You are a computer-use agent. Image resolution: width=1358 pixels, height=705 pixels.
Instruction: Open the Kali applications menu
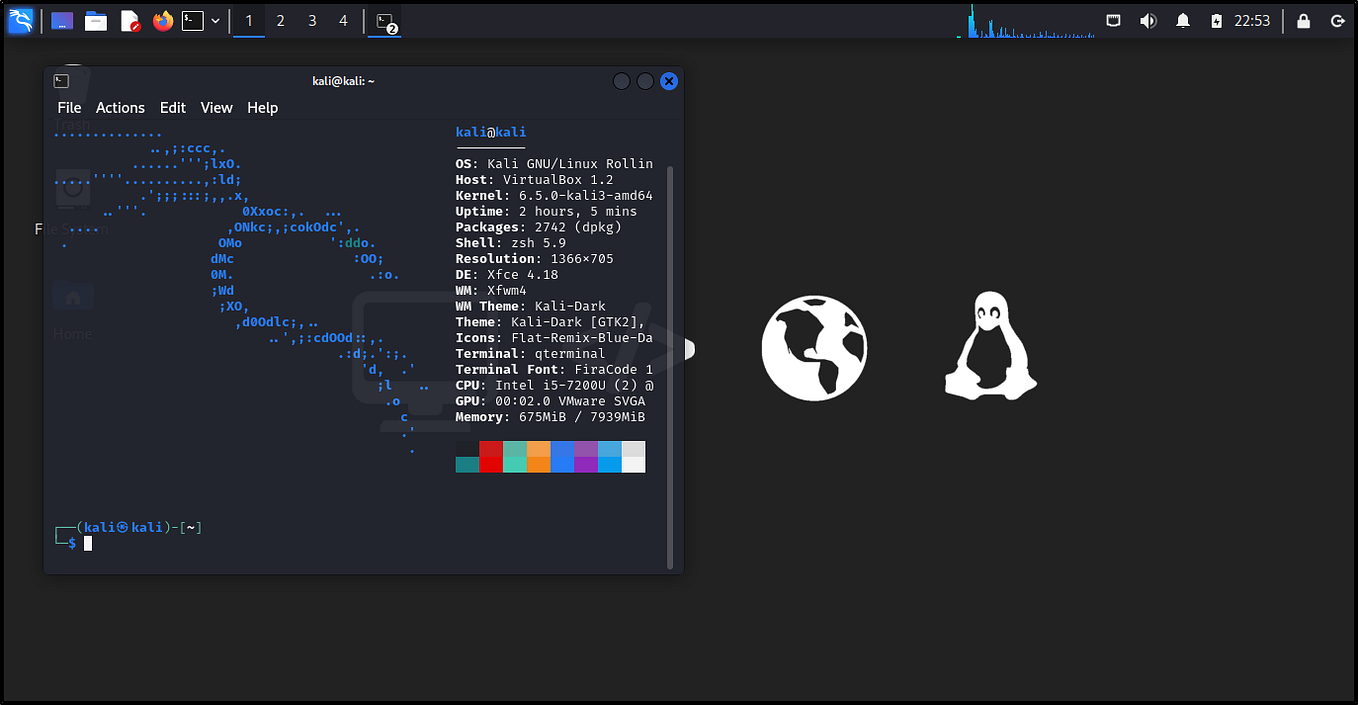tap(20, 20)
